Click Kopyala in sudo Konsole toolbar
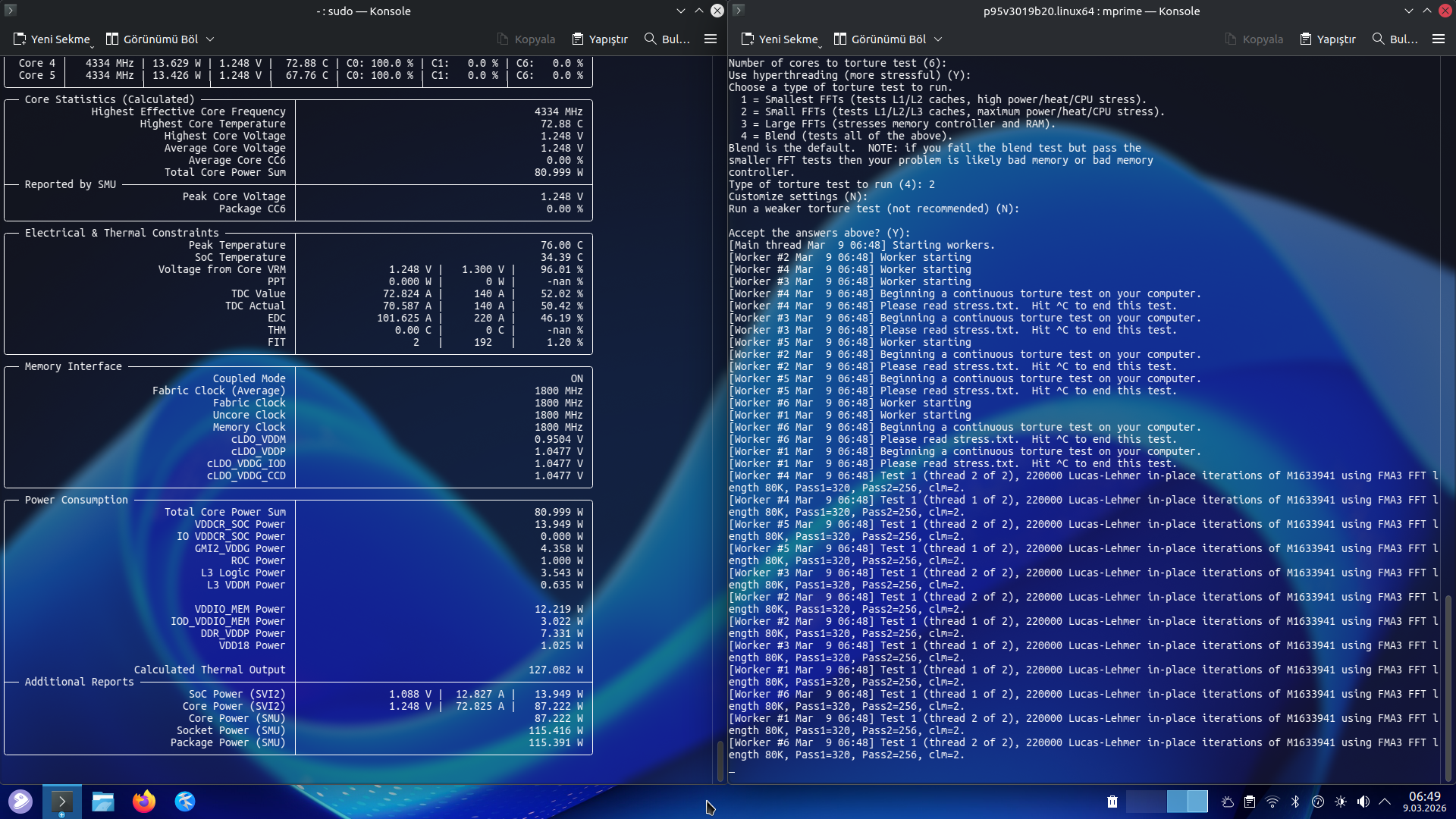This screenshot has width=1456, height=819. click(526, 39)
